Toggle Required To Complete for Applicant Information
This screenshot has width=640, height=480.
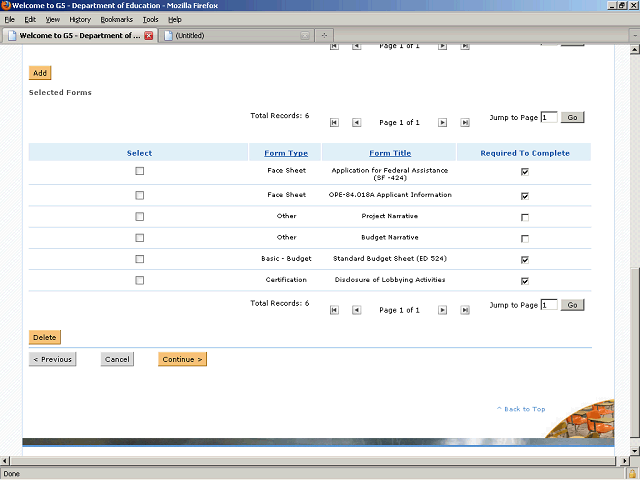click(525, 196)
